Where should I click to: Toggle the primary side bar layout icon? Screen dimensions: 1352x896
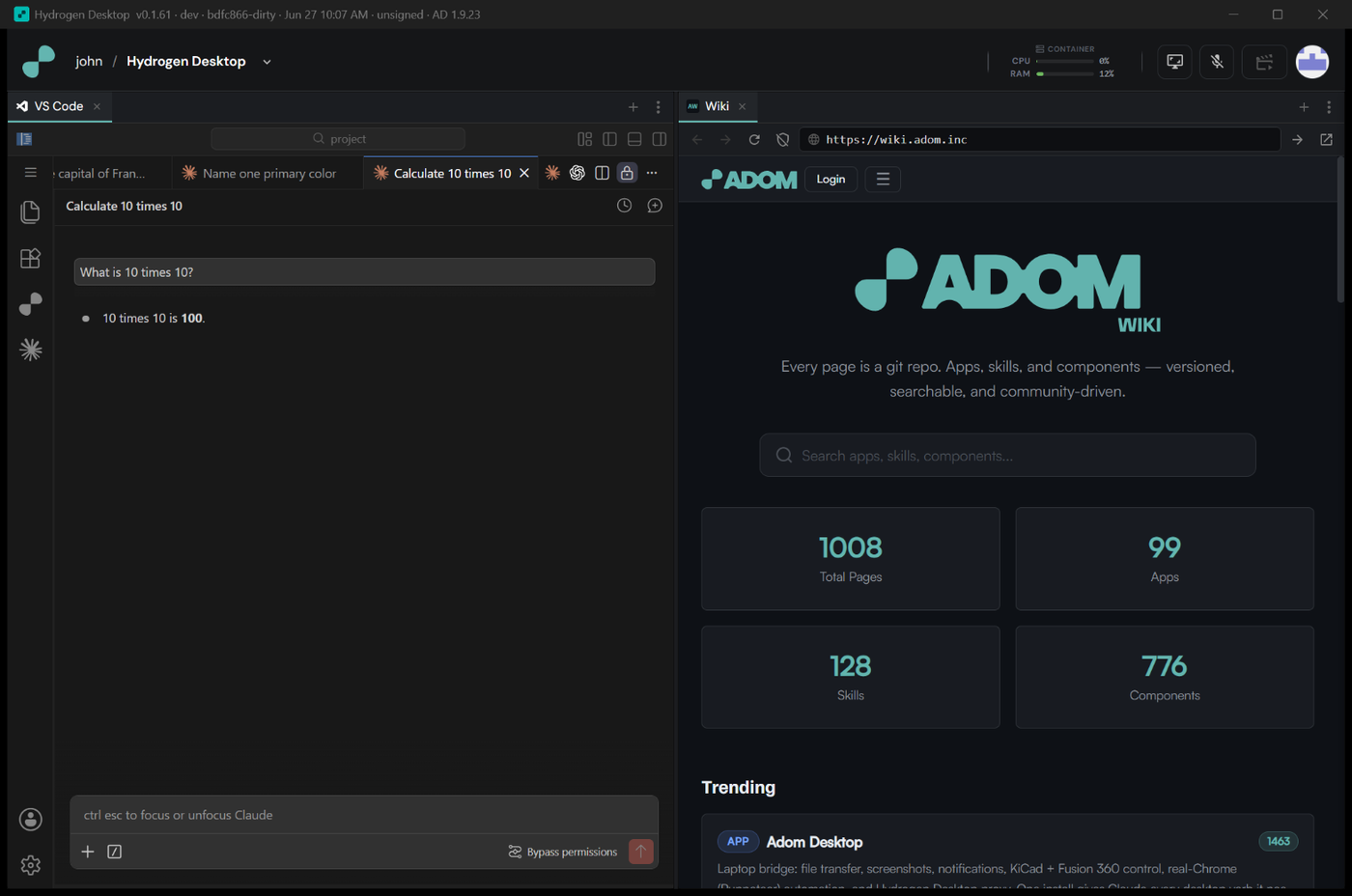pyautogui.click(x=609, y=139)
